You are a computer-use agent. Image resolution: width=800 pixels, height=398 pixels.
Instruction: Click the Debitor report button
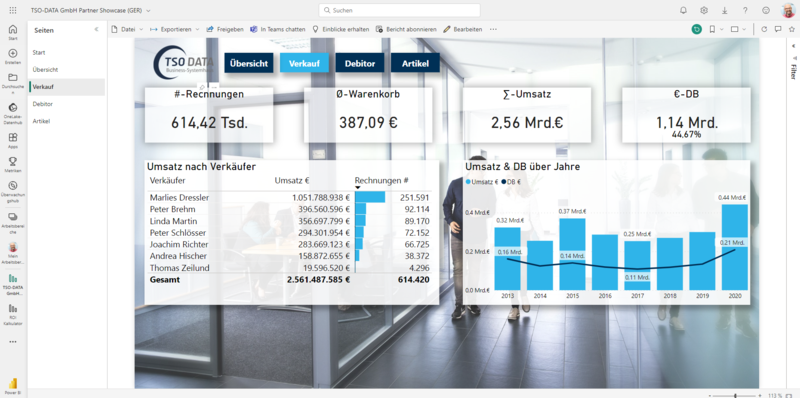(x=360, y=63)
